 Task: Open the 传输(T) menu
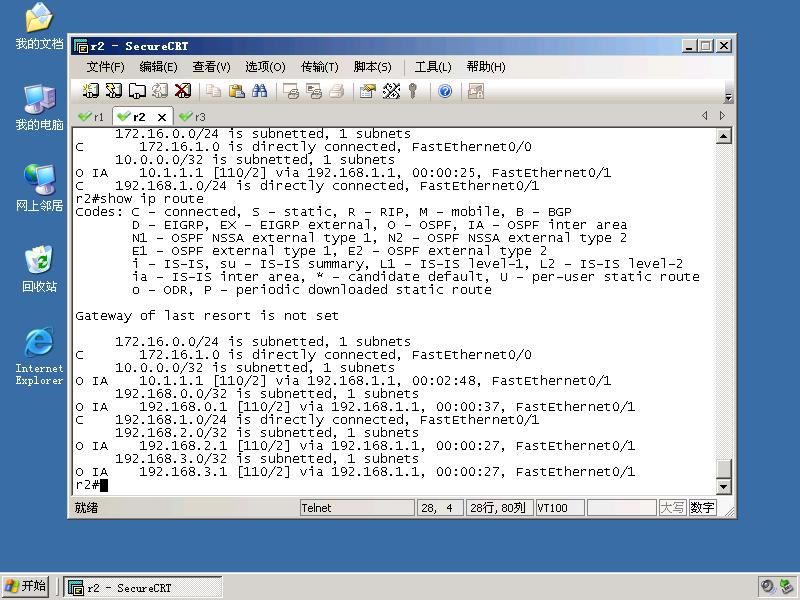[x=319, y=67]
